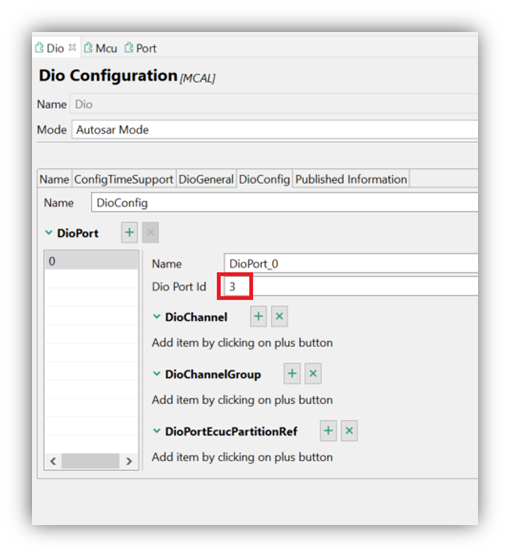Screen dimensions: 510x557
Task: Click the Dio Port Id input field
Action: click(x=352, y=286)
